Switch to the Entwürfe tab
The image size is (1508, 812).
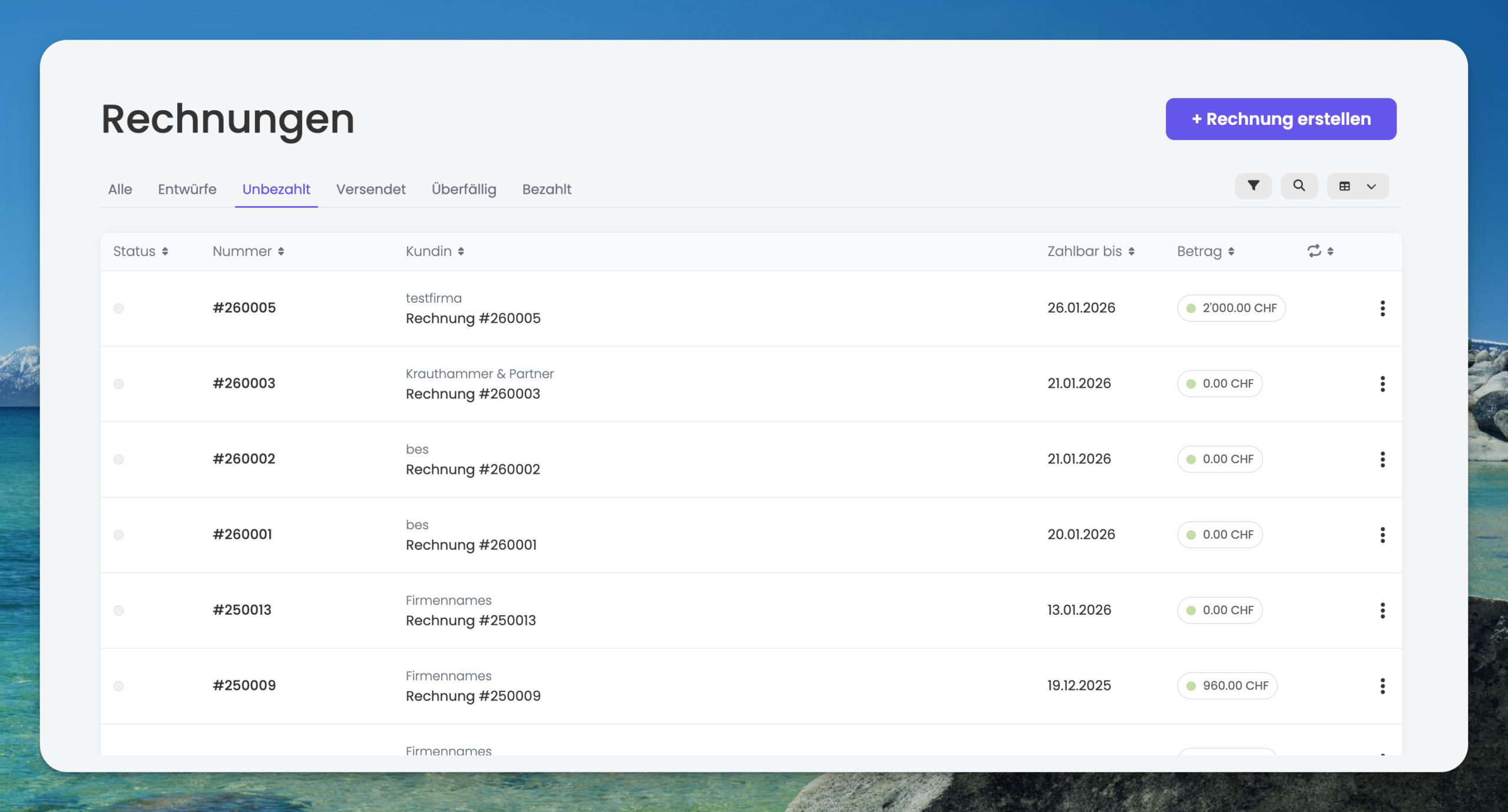(x=187, y=190)
